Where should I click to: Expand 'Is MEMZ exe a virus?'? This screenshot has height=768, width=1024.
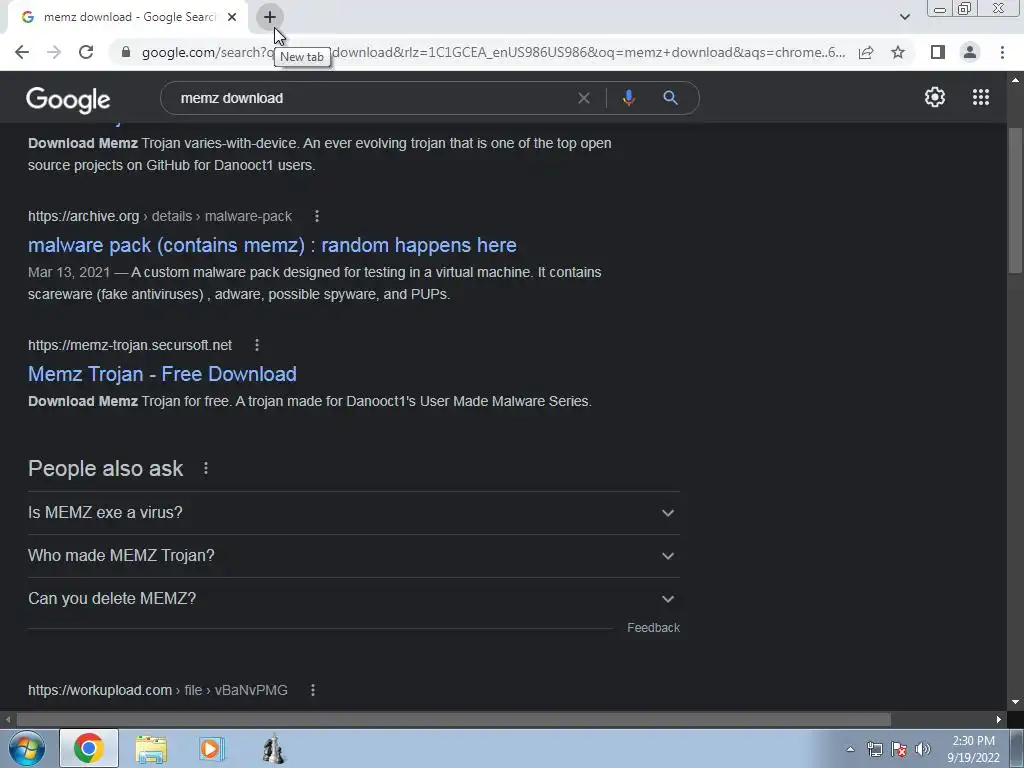click(353, 513)
